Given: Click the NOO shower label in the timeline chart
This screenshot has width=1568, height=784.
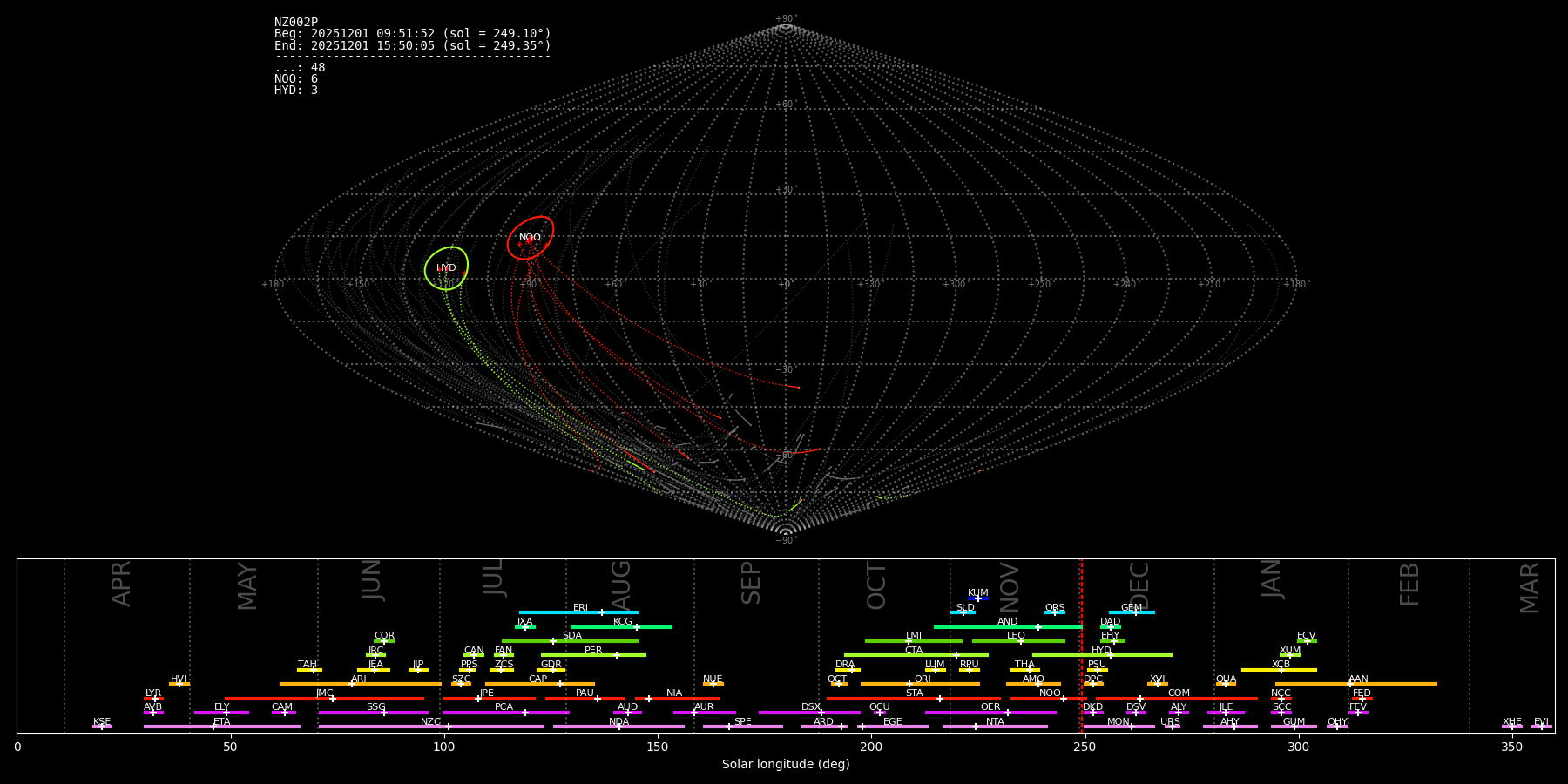Looking at the screenshot, I should 1051,693.
